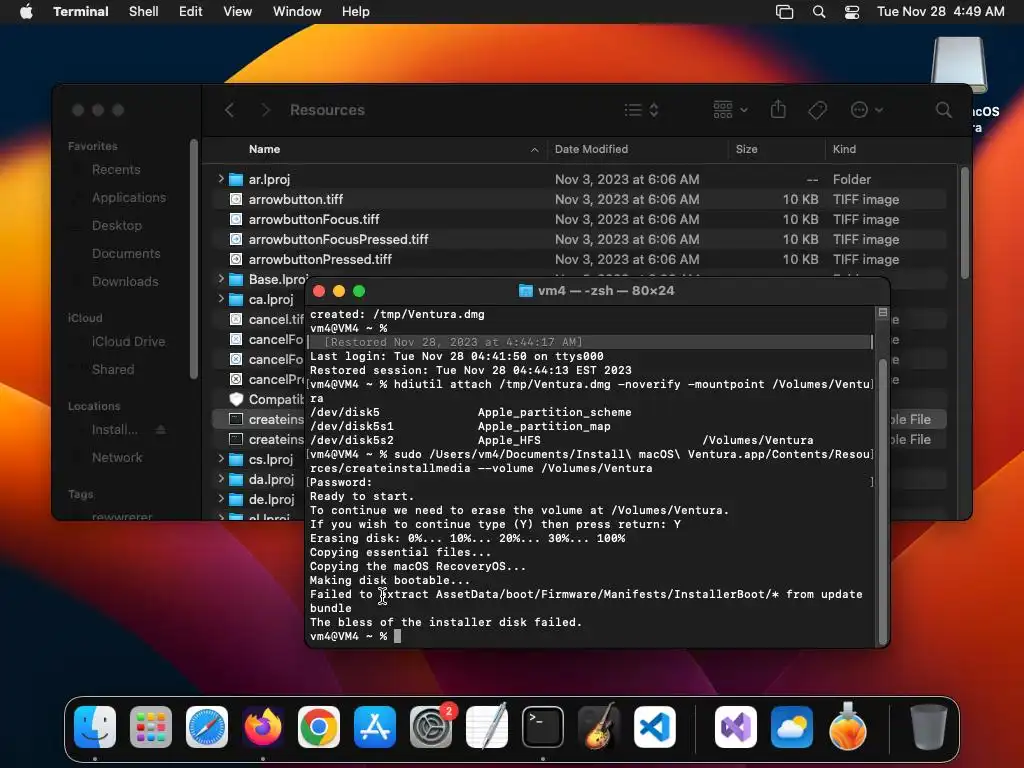The width and height of the screenshot is (1024, 768).
Task: Expand the ca.lproj folder
Action: tap(221, 299)
